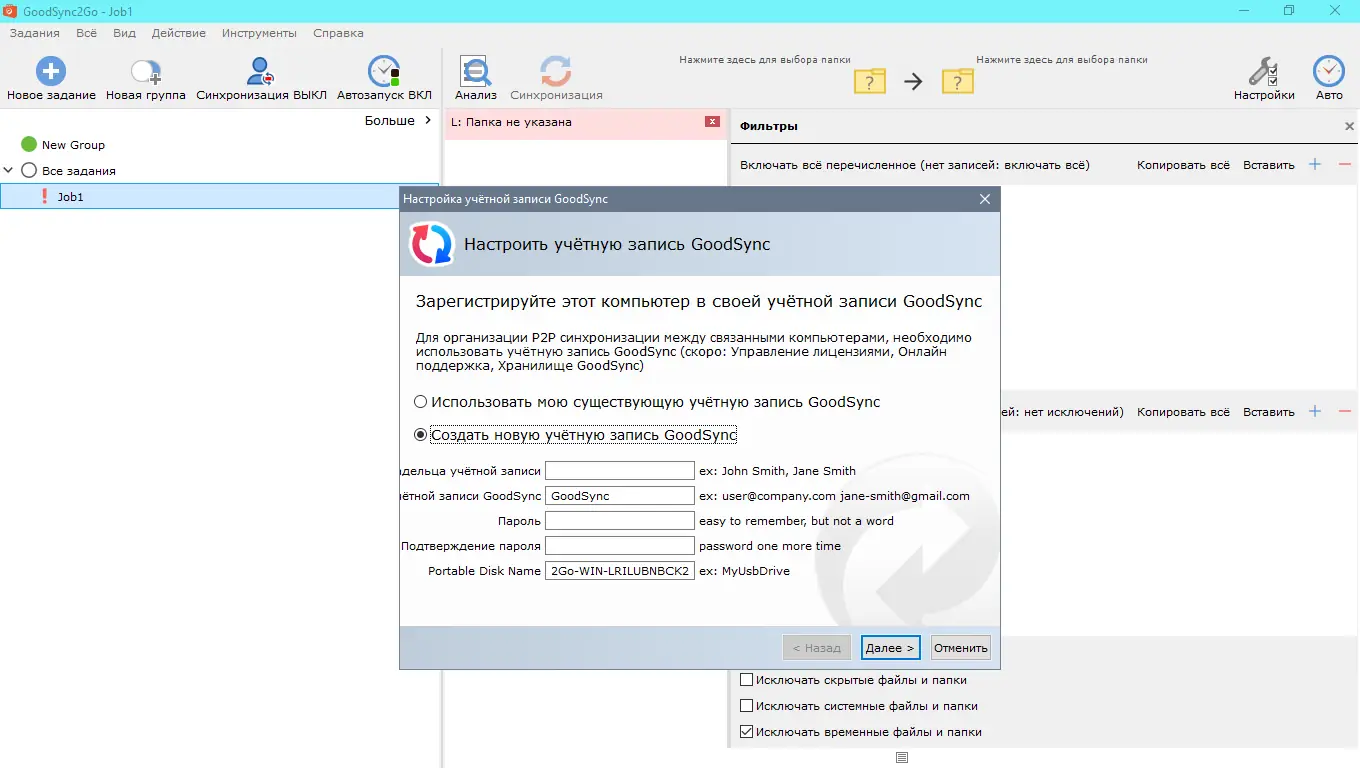
Task: Run Анализ from the toolbar
Action: coord(476,72)
